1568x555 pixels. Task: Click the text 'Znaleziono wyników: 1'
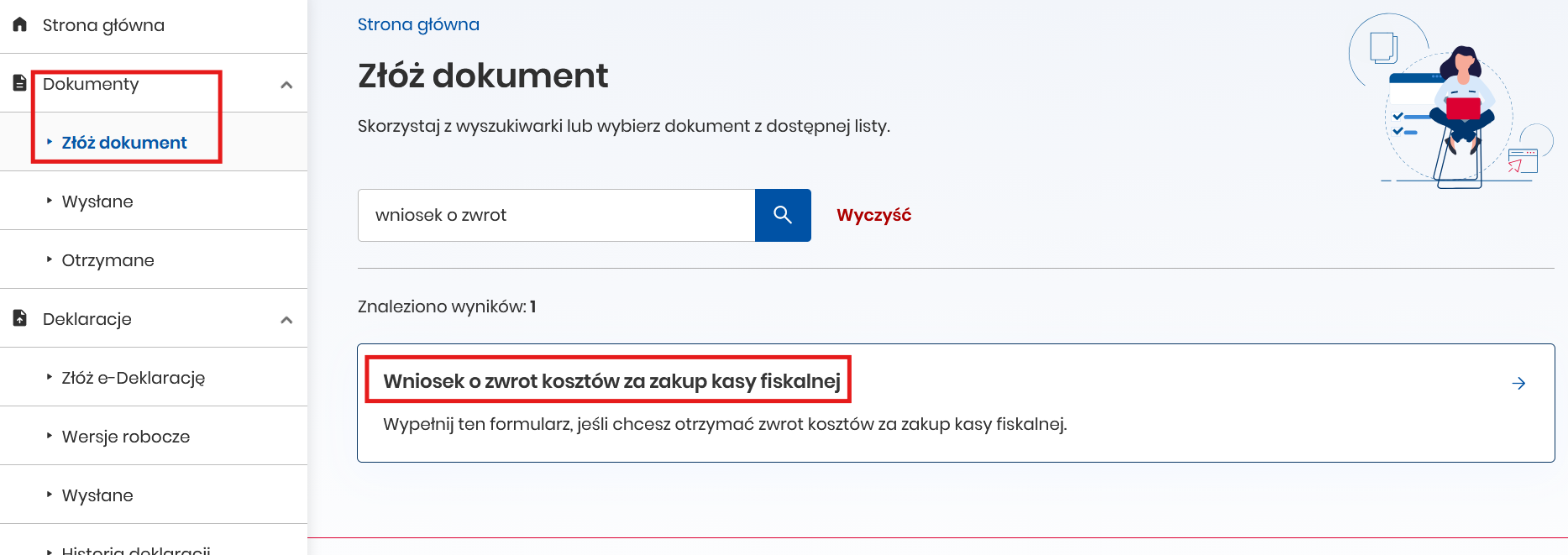[x=447, y=306]
